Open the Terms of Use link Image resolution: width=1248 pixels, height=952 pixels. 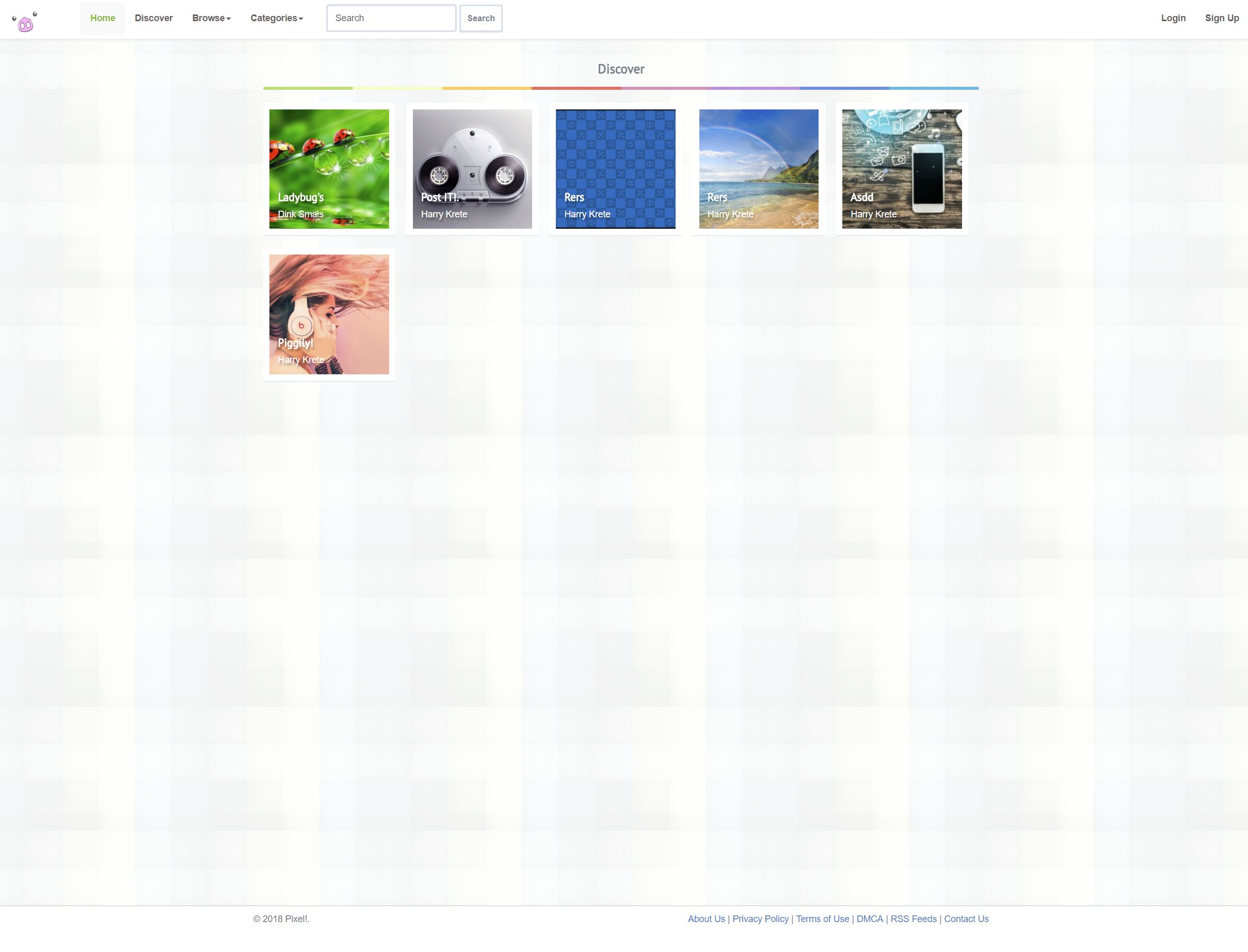coord(822,918)
